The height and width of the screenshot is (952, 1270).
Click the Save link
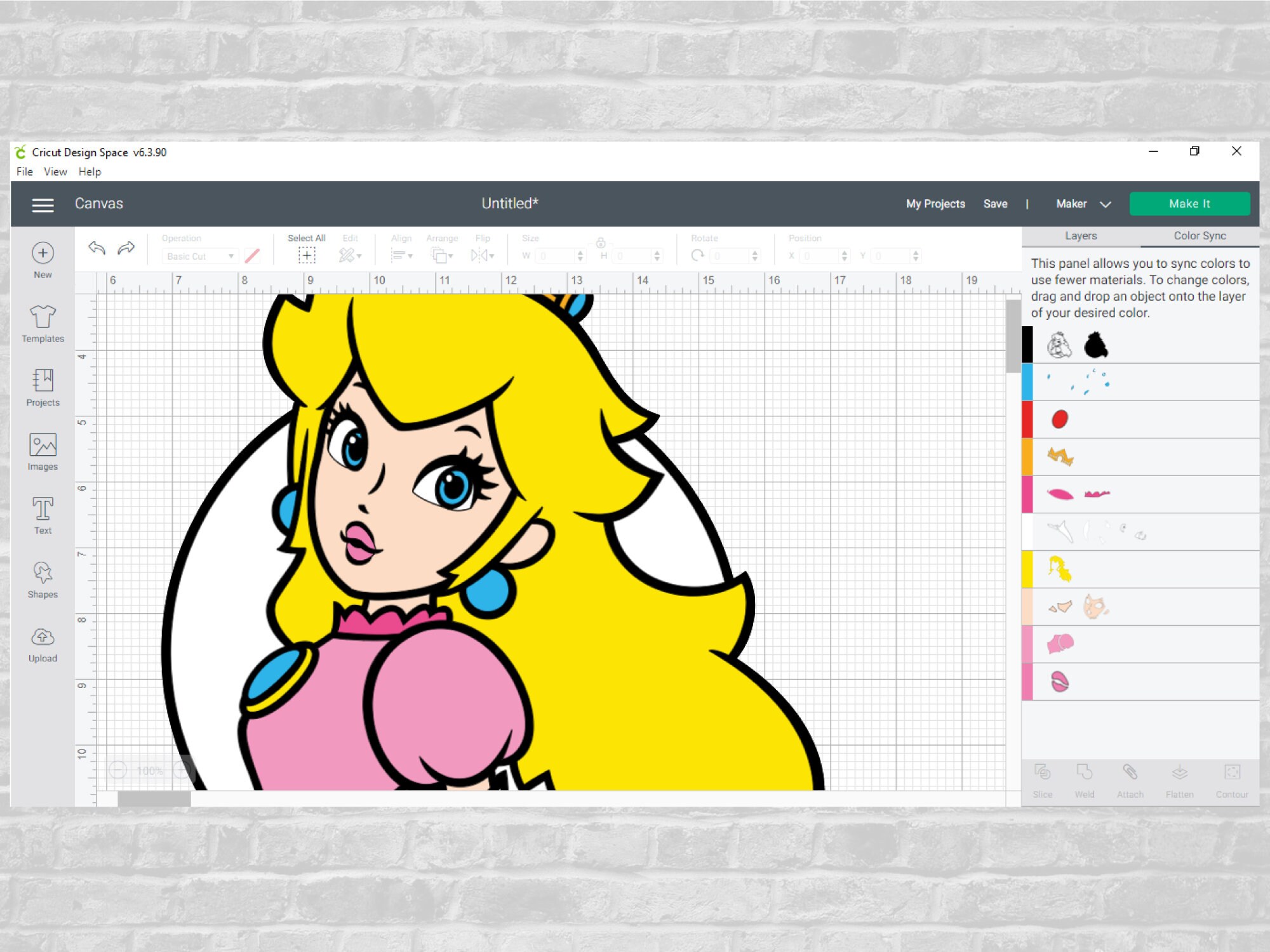pyautogui.click(x=995, y=204)
